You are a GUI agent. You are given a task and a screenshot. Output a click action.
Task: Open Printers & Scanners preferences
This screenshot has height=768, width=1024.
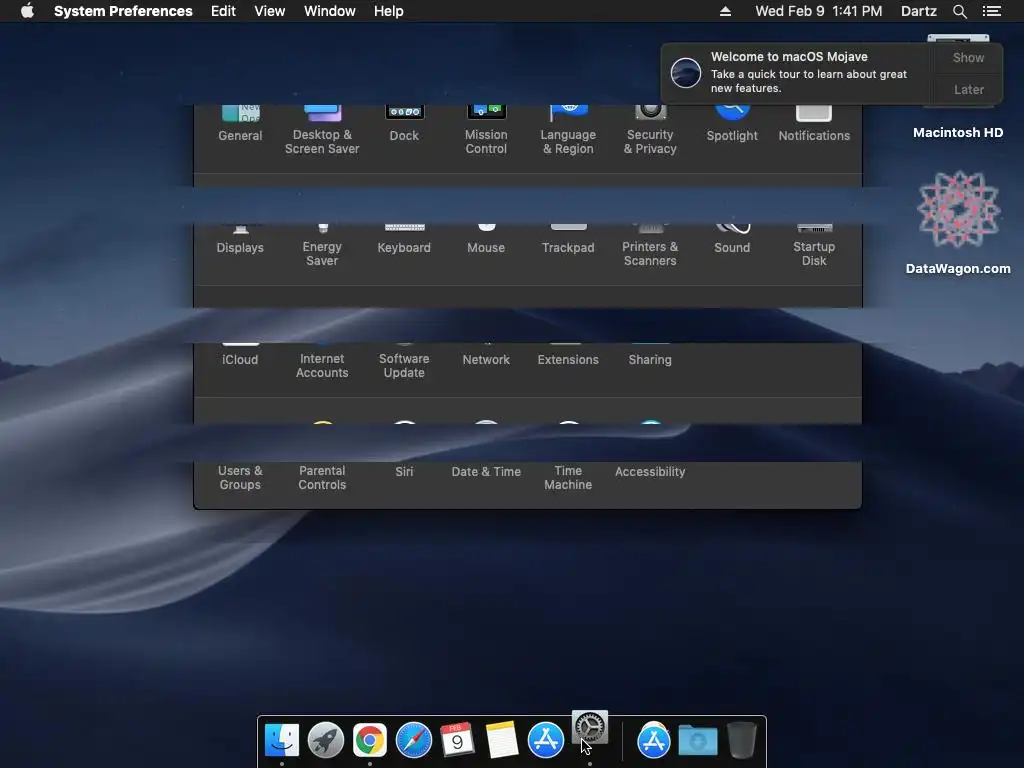650,246
